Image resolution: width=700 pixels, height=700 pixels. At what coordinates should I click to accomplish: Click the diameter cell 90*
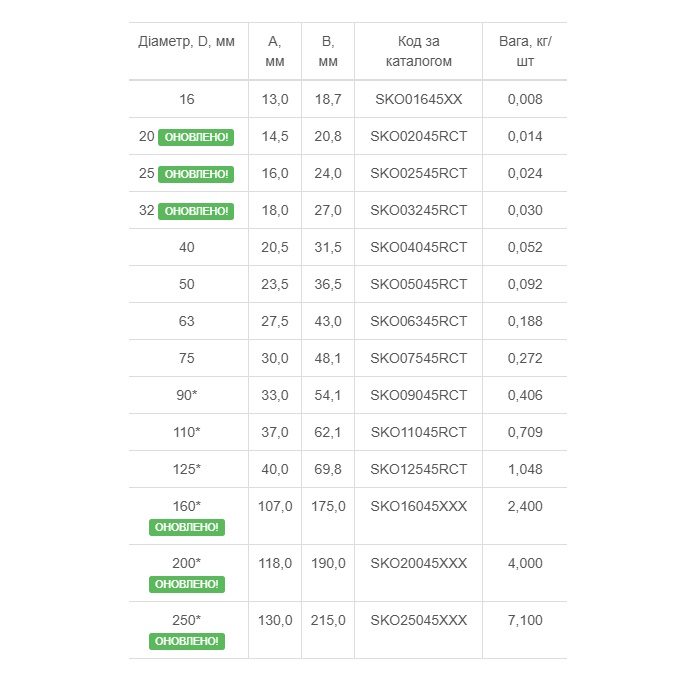pyautogui.click(x=187, y=395)
